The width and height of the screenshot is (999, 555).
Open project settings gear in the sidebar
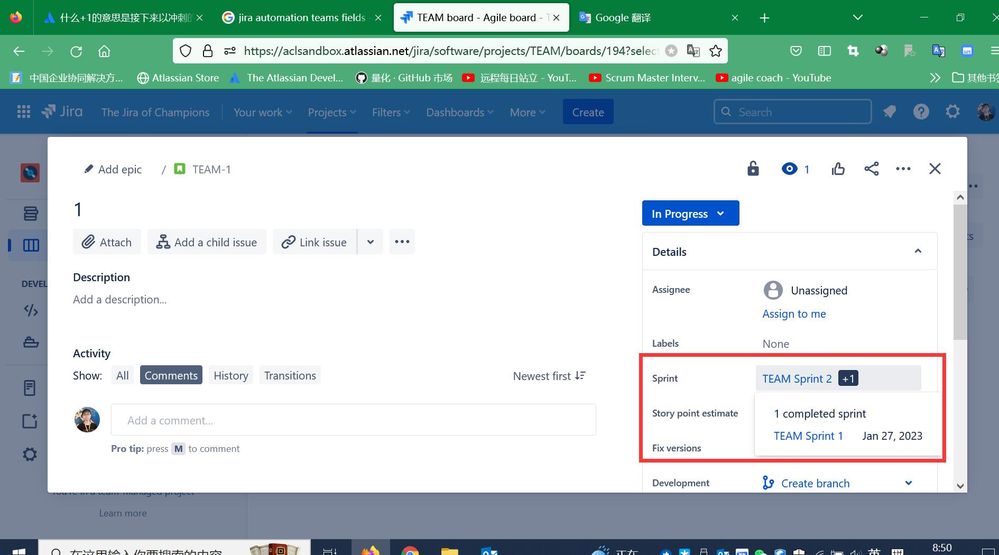click(29, 454)
